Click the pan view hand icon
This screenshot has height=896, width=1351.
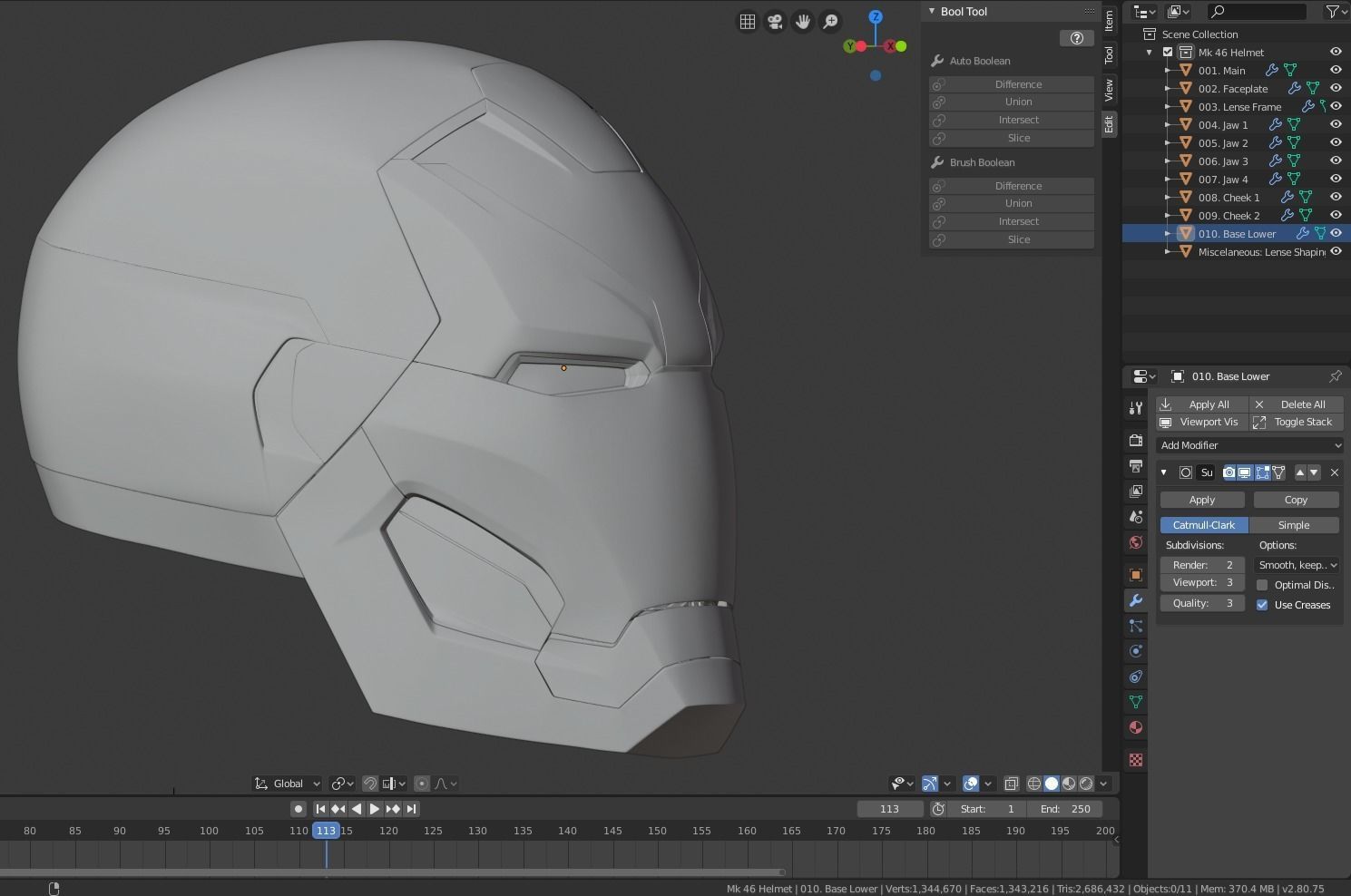(802, 22)
